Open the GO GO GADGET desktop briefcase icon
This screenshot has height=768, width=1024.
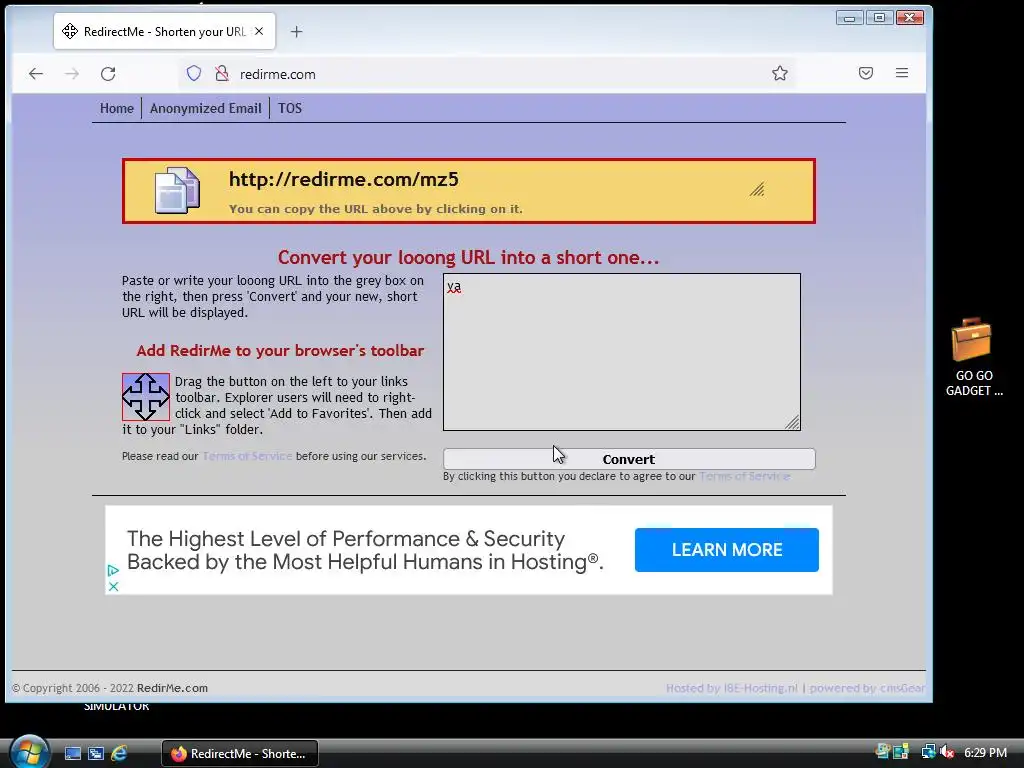[x=973, y=357]
